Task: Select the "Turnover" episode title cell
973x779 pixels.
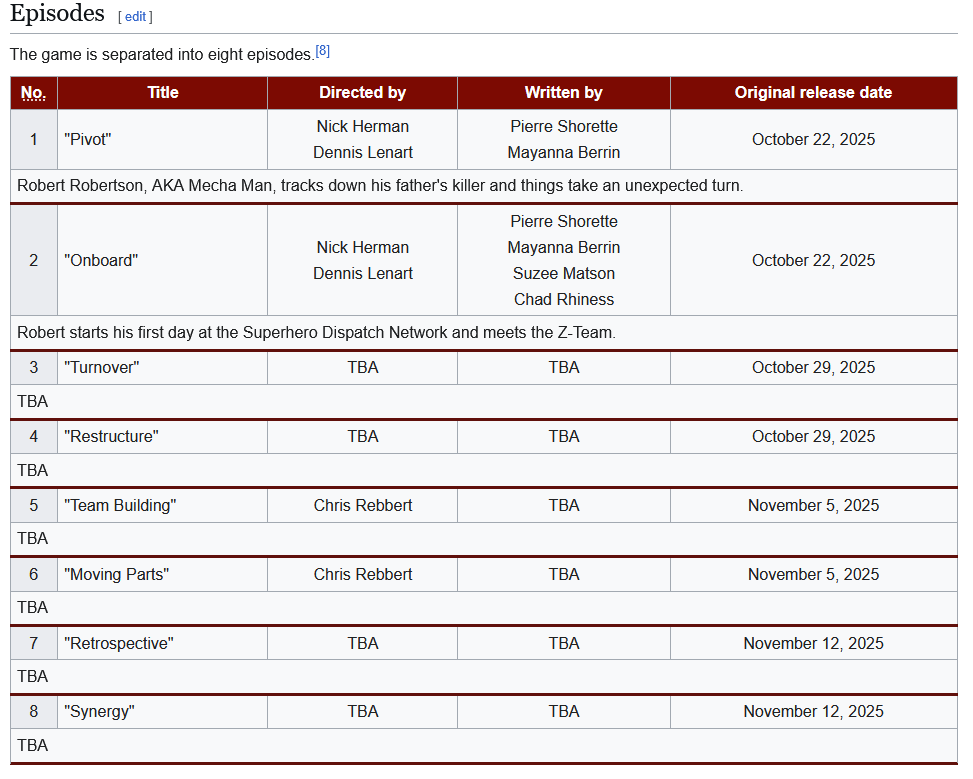Action: coord(163,367)
